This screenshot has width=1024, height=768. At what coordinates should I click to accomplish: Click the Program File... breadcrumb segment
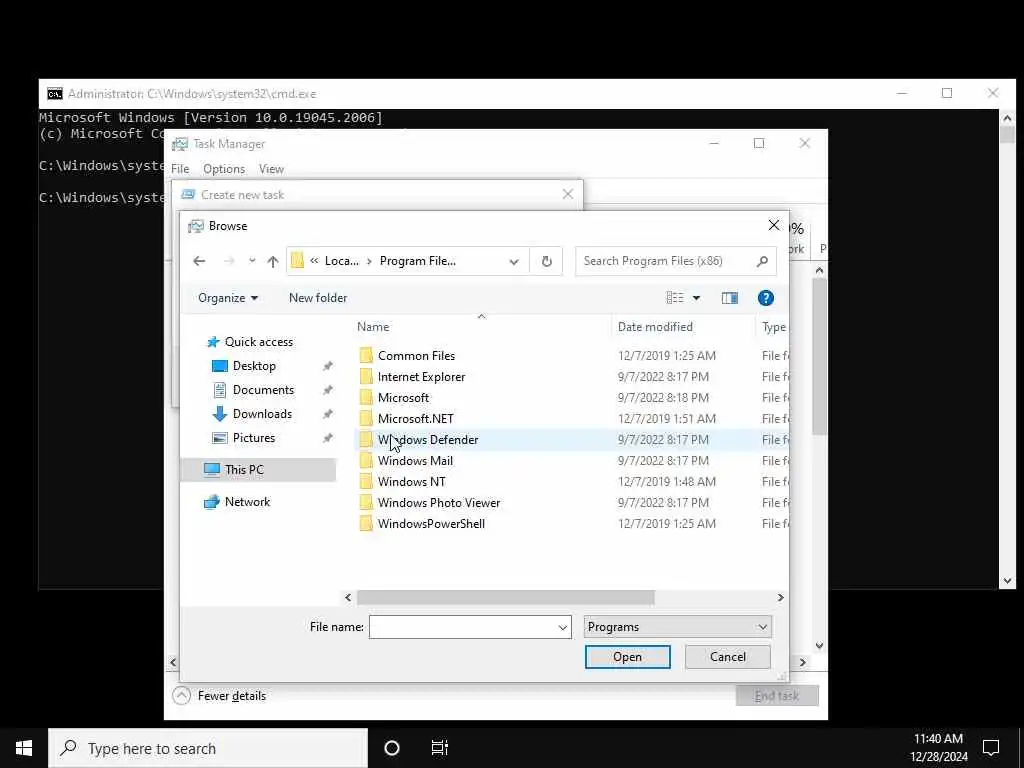pyautogui.click(x=418, y=261)
